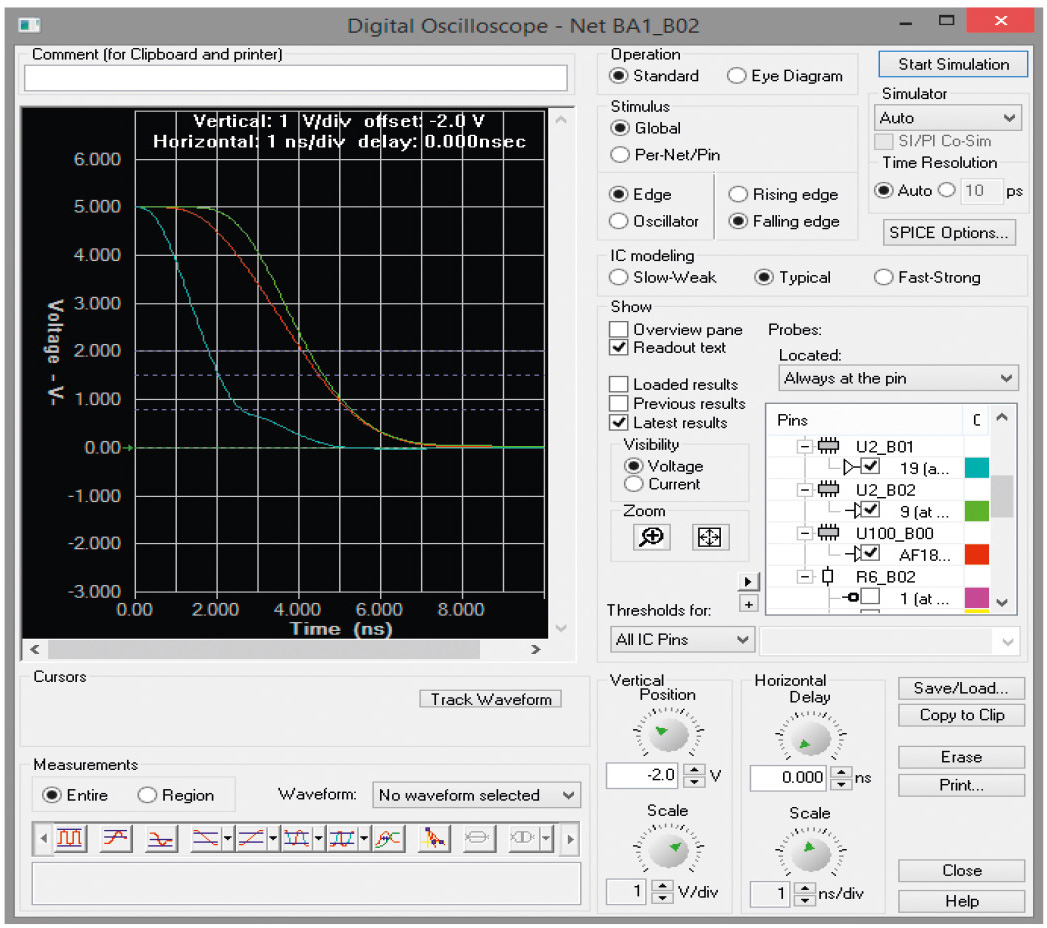This screenshot has height=928, width=1047.
Task: Enable Loaded results display
Action: point(619,384)
